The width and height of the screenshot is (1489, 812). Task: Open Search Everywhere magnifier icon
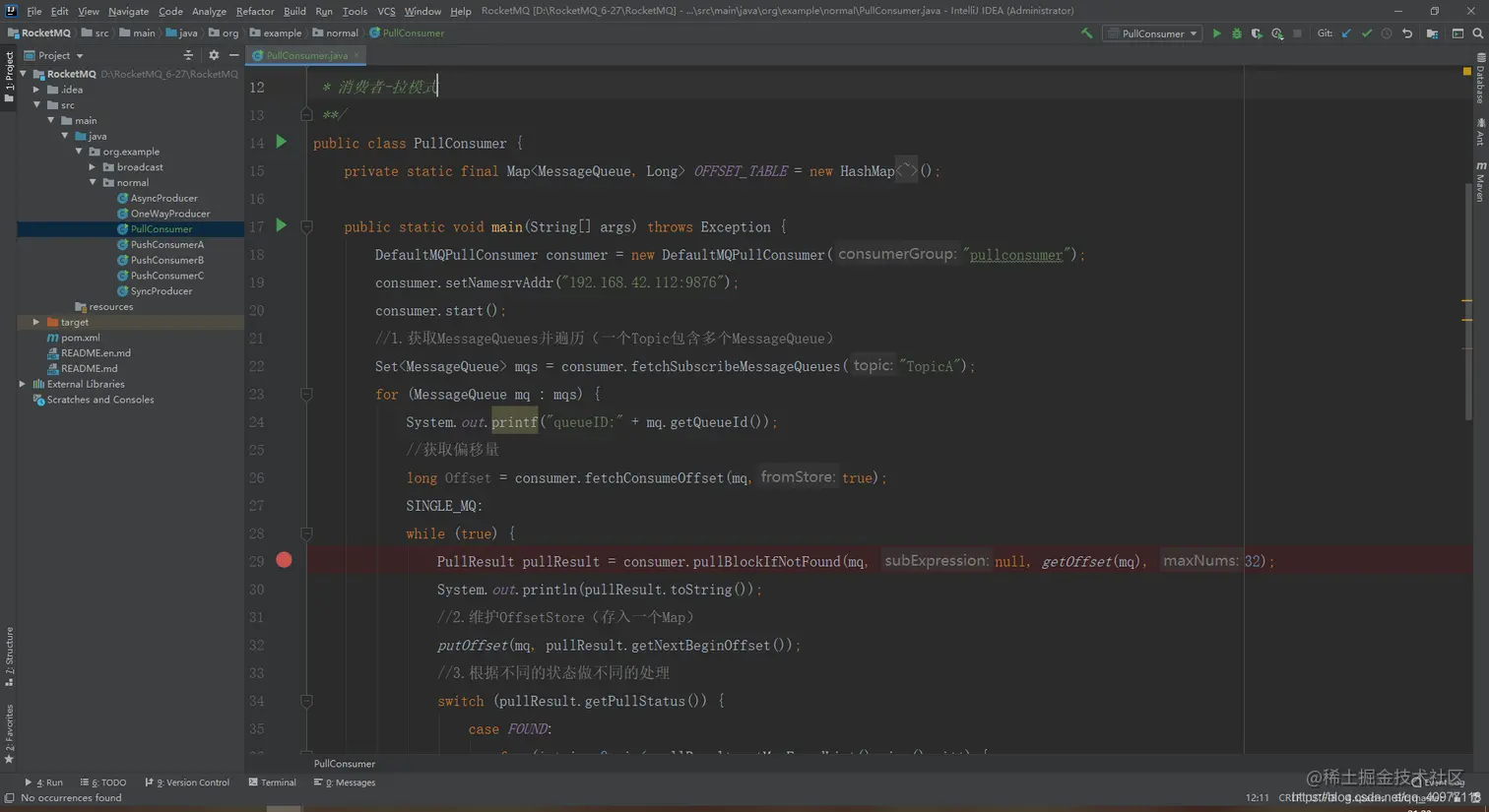click(1477, 33)
